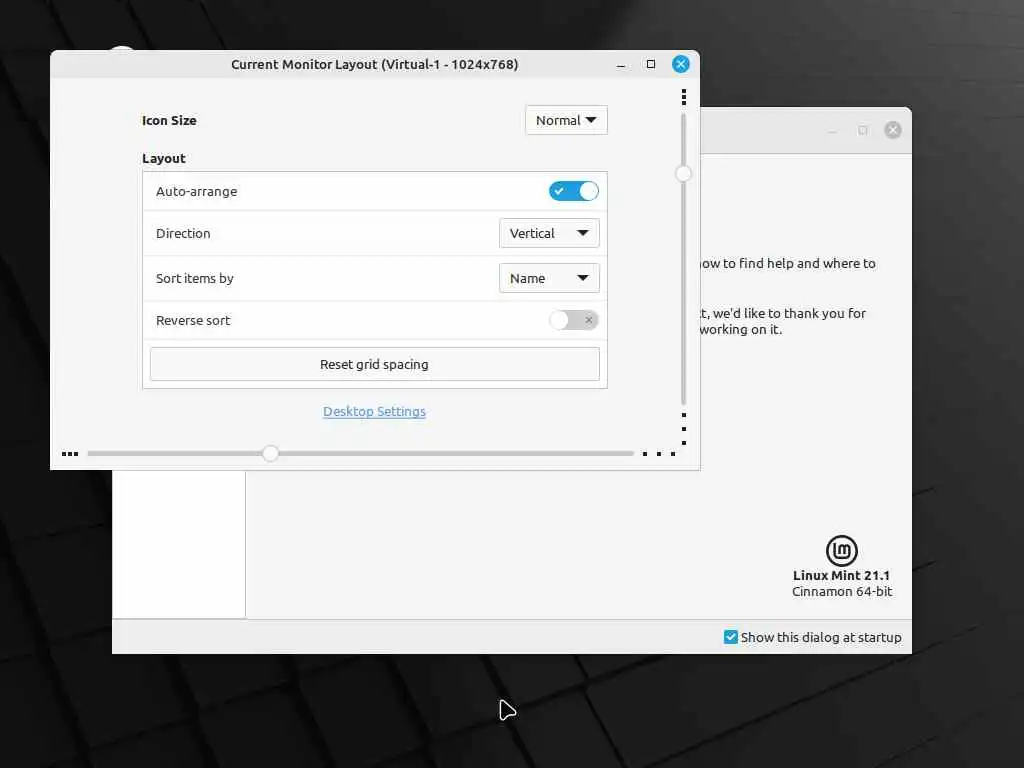The width and height of the screenshot is (1024, 768).
Task: Click the wide vertical spacing dots icon
Action: pos(684,428)
